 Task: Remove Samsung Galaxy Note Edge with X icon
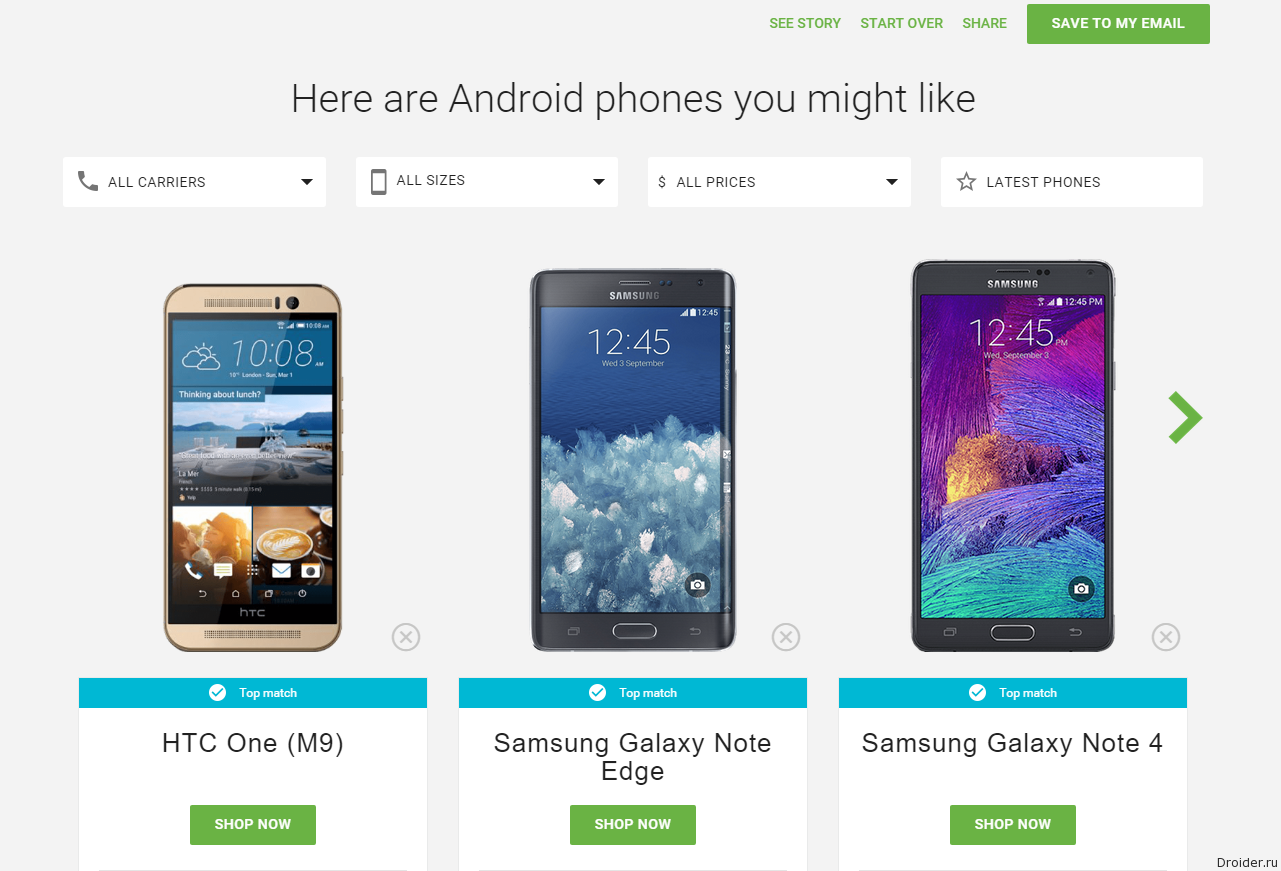pos(786,637)
